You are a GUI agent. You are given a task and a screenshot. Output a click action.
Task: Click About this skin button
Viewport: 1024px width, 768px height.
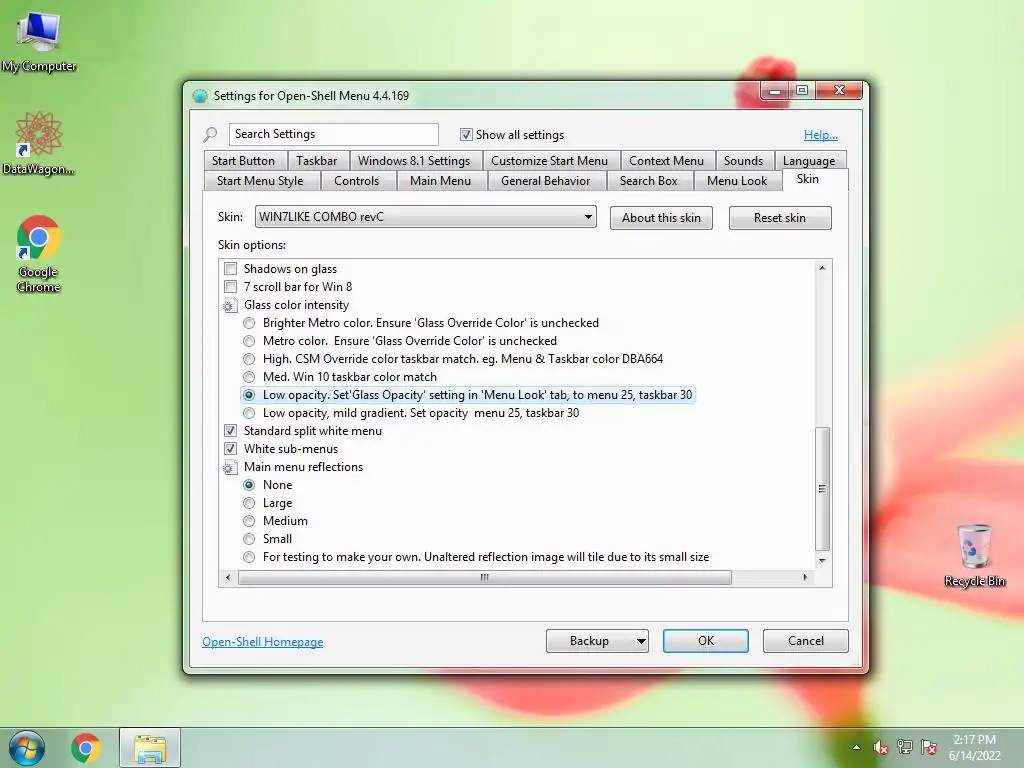(661, 218)
